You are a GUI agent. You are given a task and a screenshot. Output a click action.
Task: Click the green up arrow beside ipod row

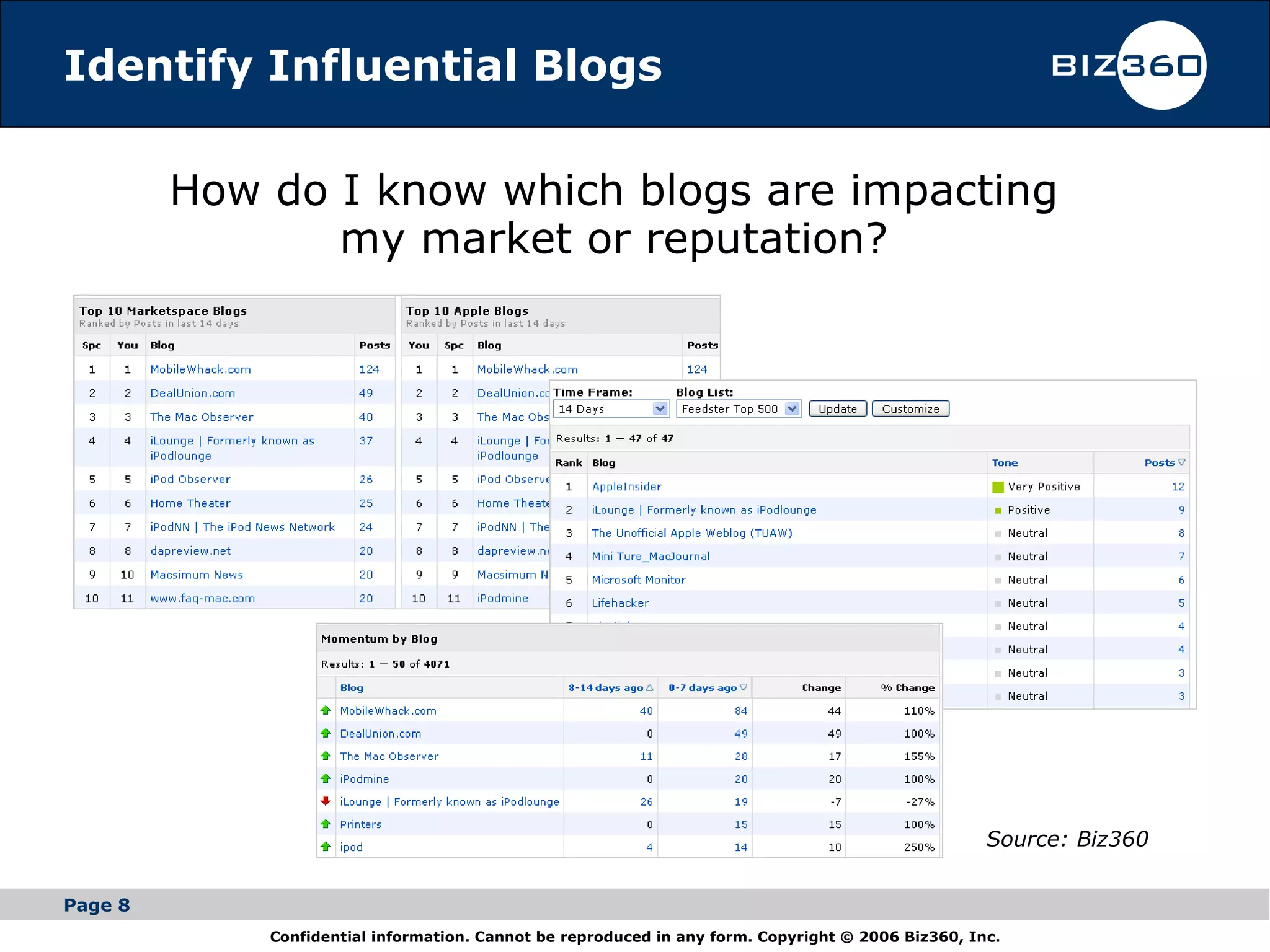click(326, 847)
